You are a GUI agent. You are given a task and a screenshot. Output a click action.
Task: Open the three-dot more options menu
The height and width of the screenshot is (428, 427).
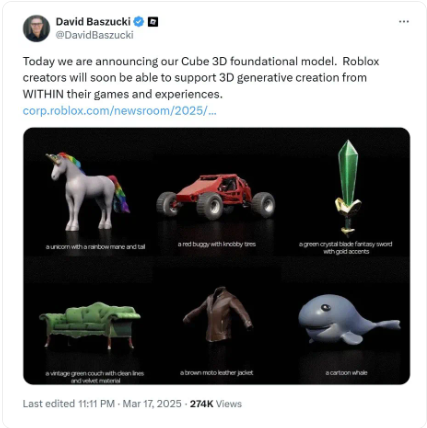404,22
